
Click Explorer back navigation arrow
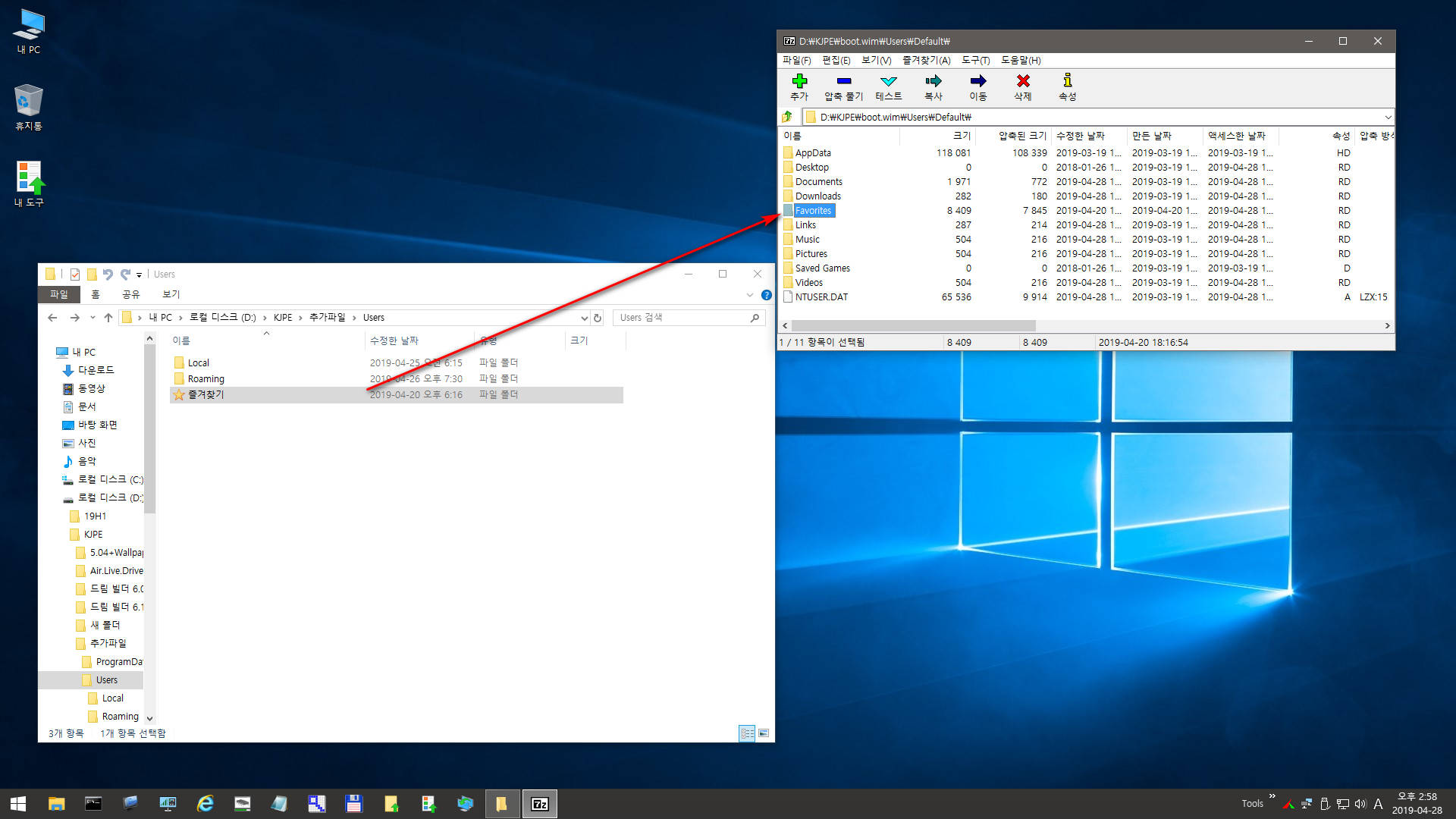pyautogui.click(x=52, y=318)
